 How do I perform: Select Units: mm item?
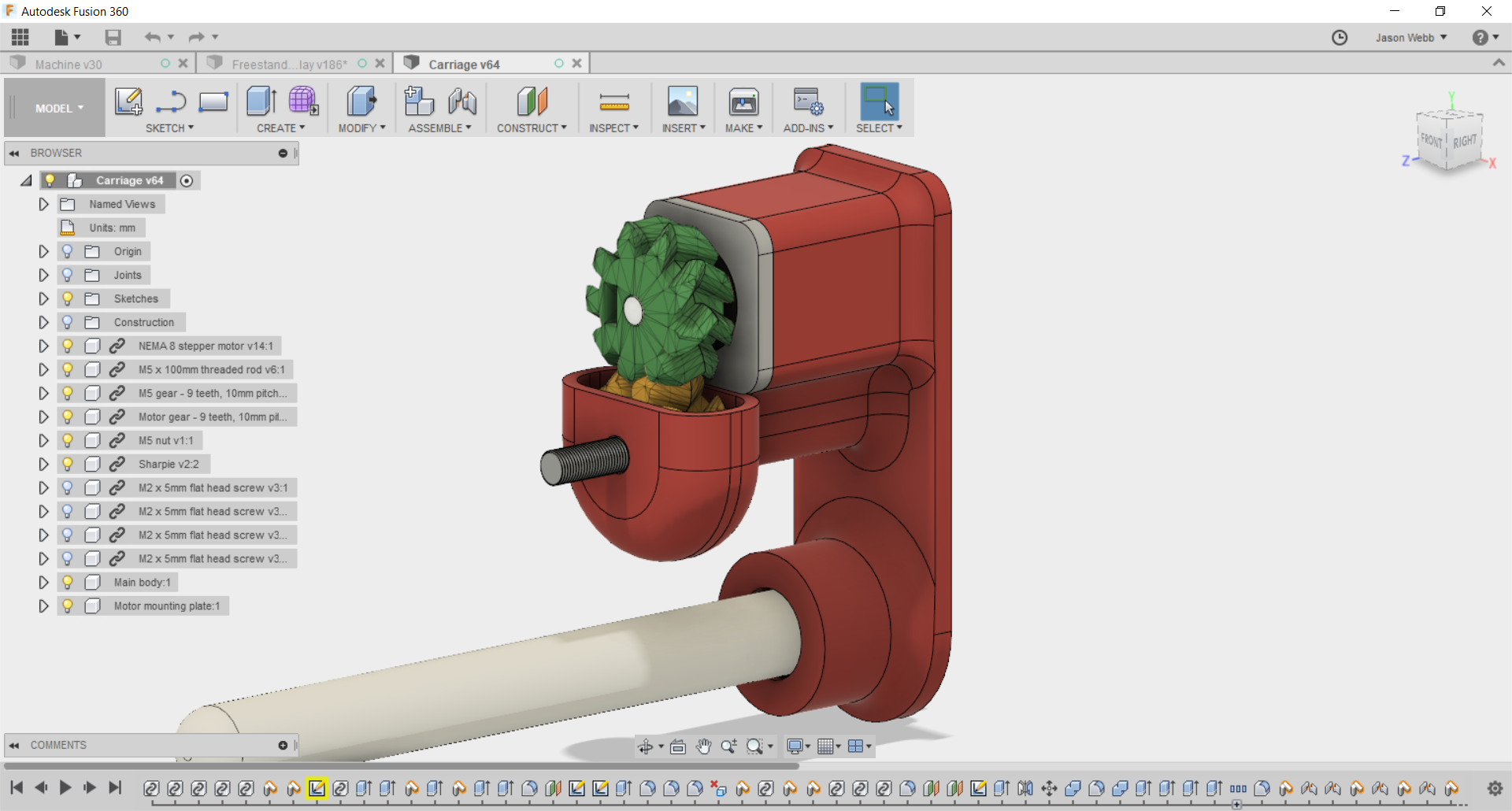click(x=112, y=228)
